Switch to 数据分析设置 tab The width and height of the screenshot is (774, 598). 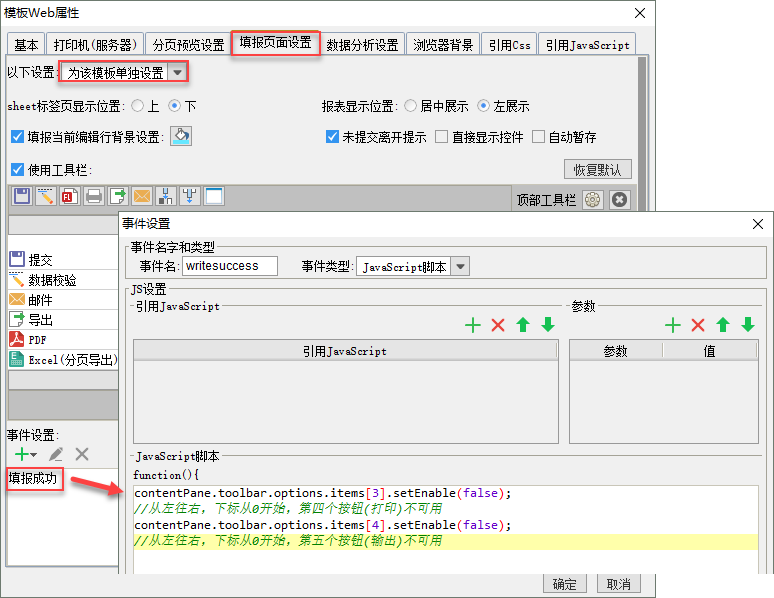tap(362, 45)
